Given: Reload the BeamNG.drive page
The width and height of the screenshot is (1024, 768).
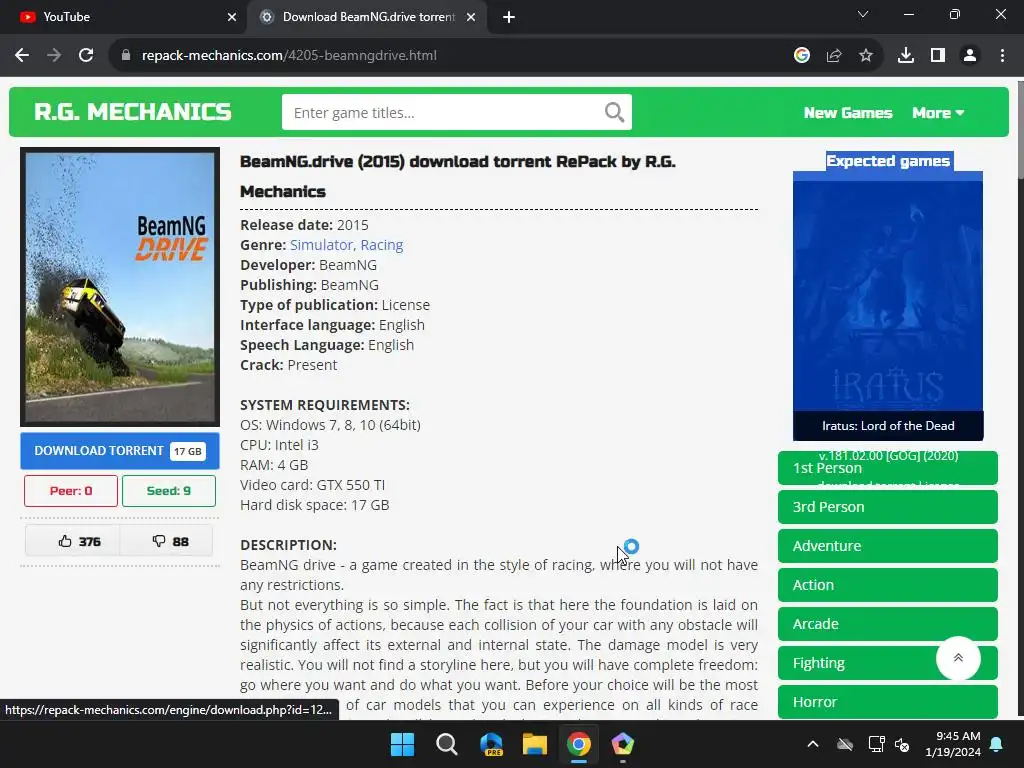Looking at the screenshot, I should 86,56.
